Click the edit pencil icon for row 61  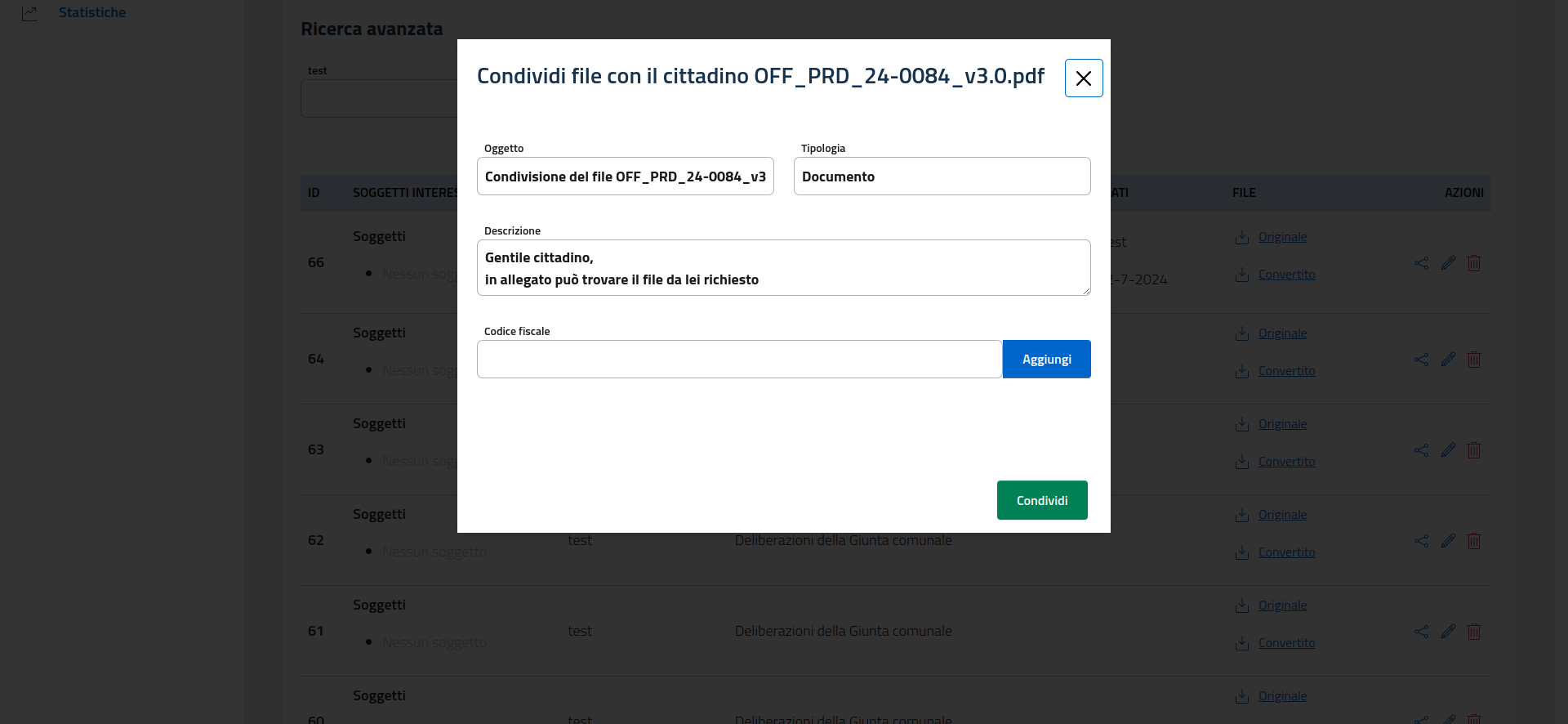(1448, 632)
